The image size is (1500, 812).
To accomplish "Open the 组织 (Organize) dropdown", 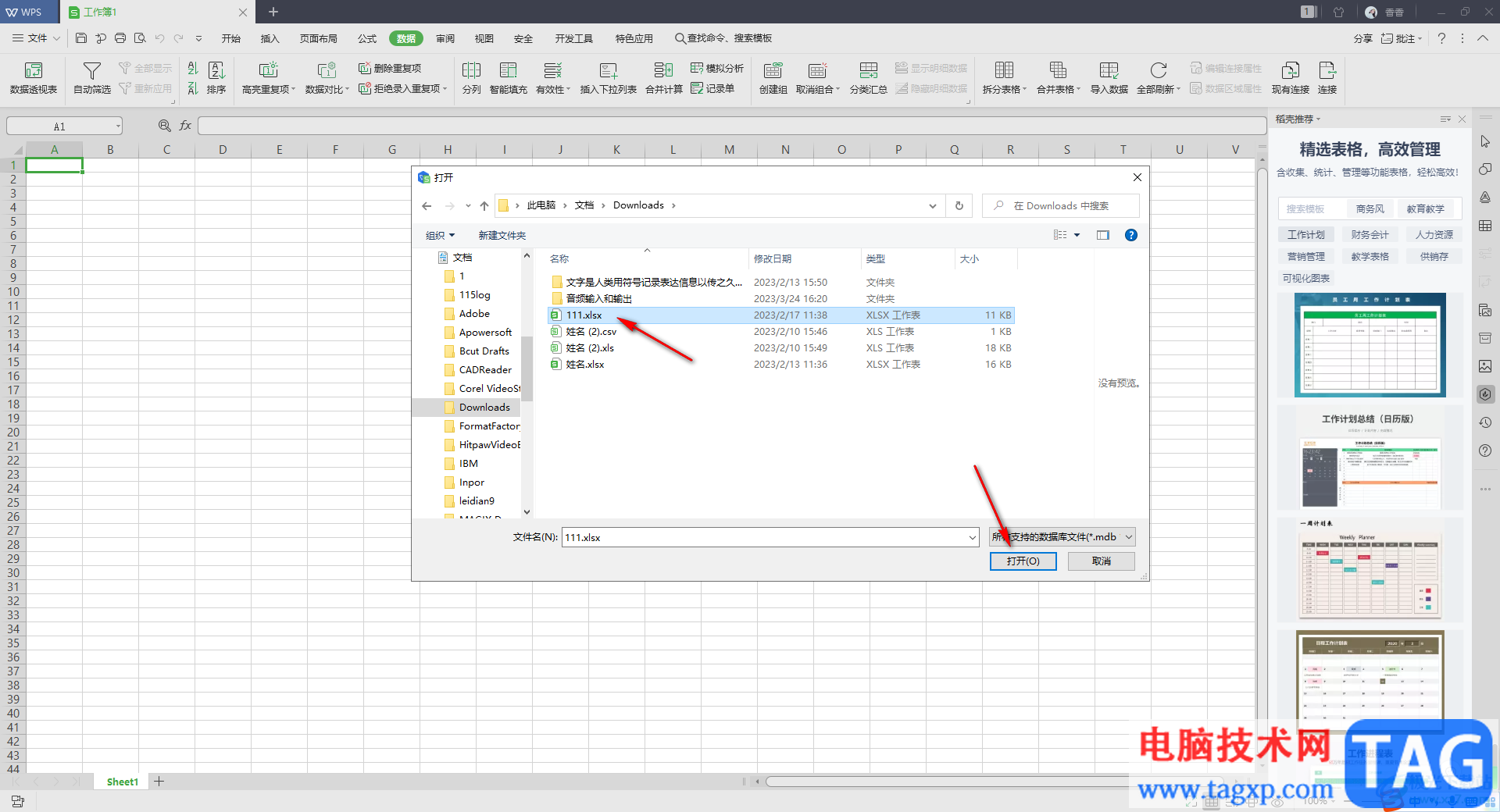I will click(x=440, y=235).
